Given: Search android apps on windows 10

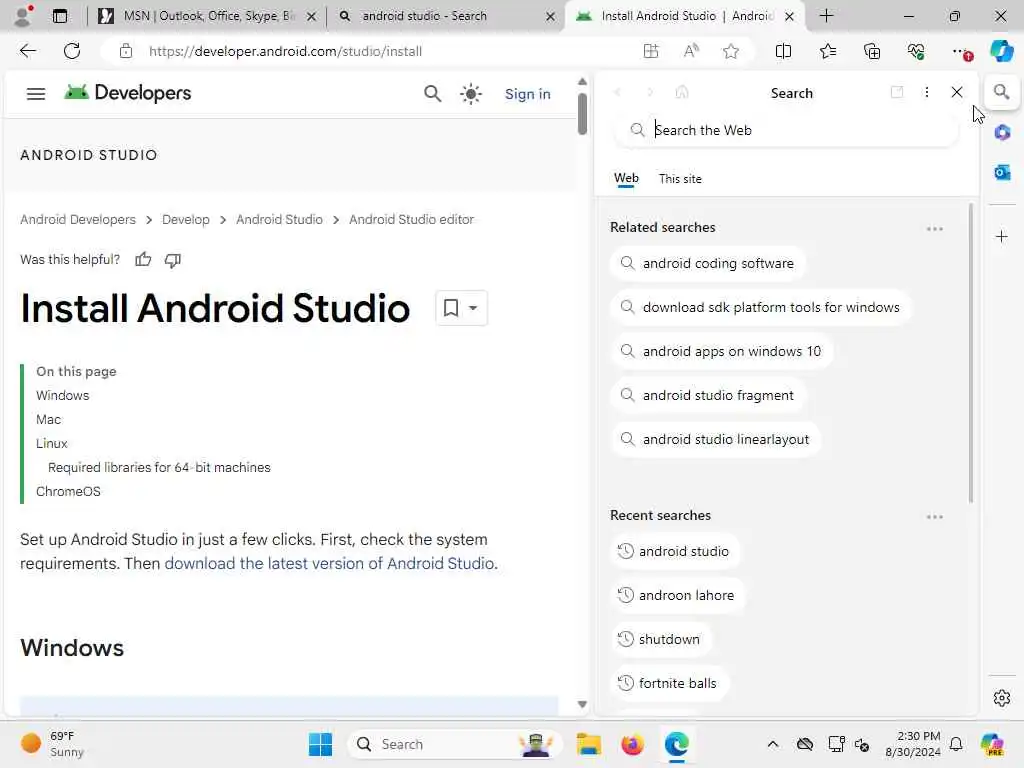Looking at the screenshot, I should click(722, 351).
